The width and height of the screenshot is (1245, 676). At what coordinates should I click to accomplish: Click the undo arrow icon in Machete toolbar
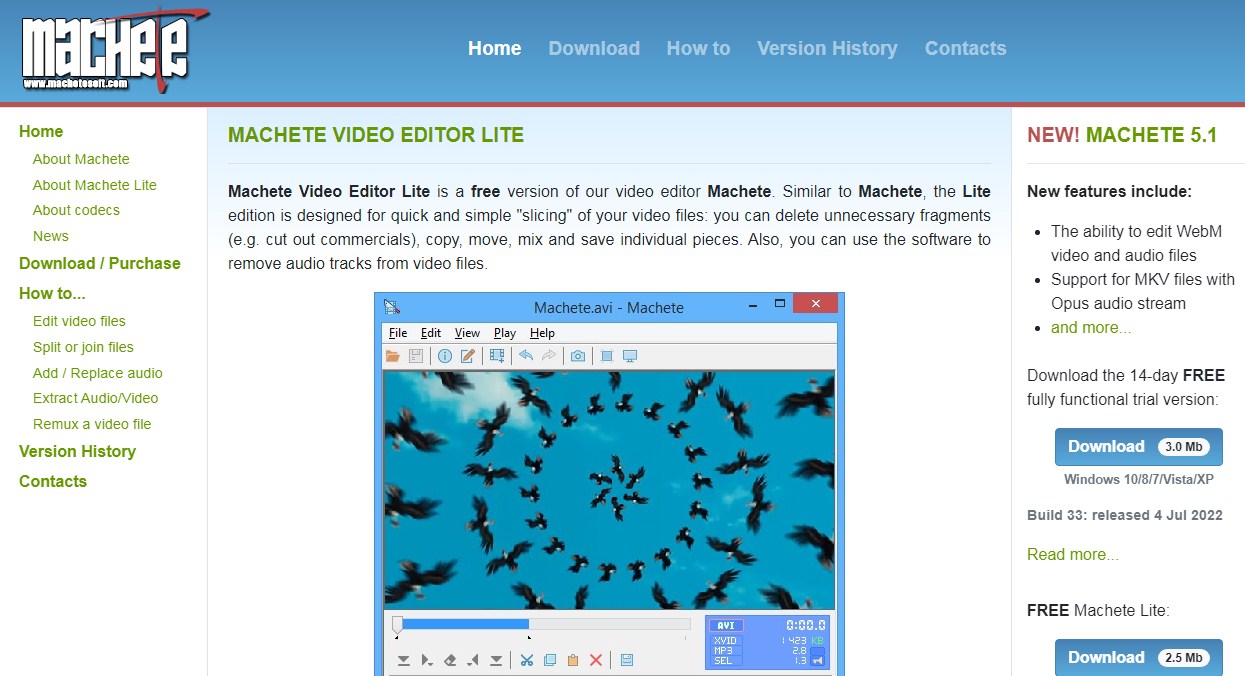click(x=525, y=356)
